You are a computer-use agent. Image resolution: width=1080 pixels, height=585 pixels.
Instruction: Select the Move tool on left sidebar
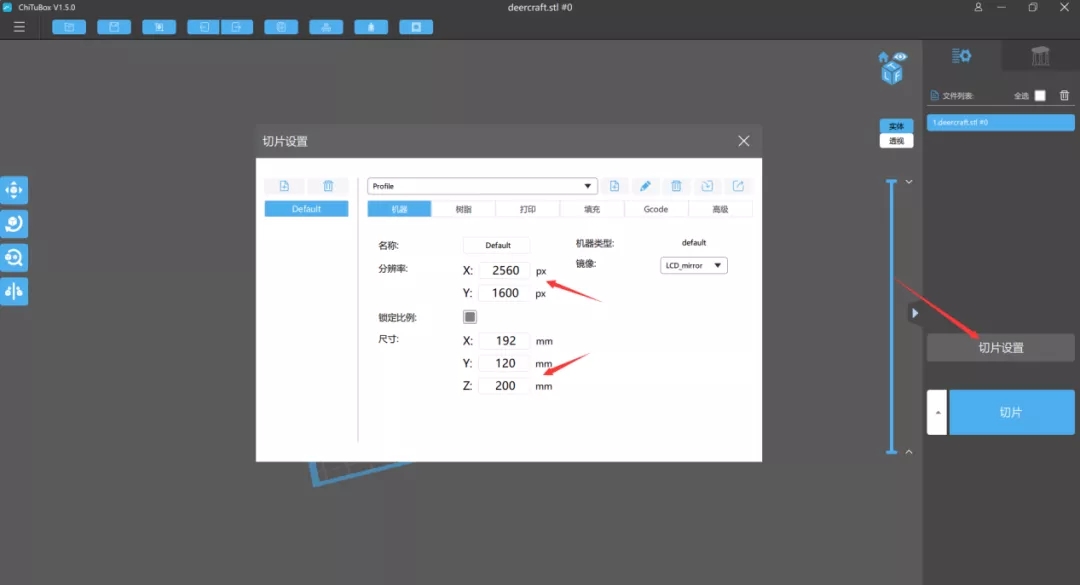14,190
